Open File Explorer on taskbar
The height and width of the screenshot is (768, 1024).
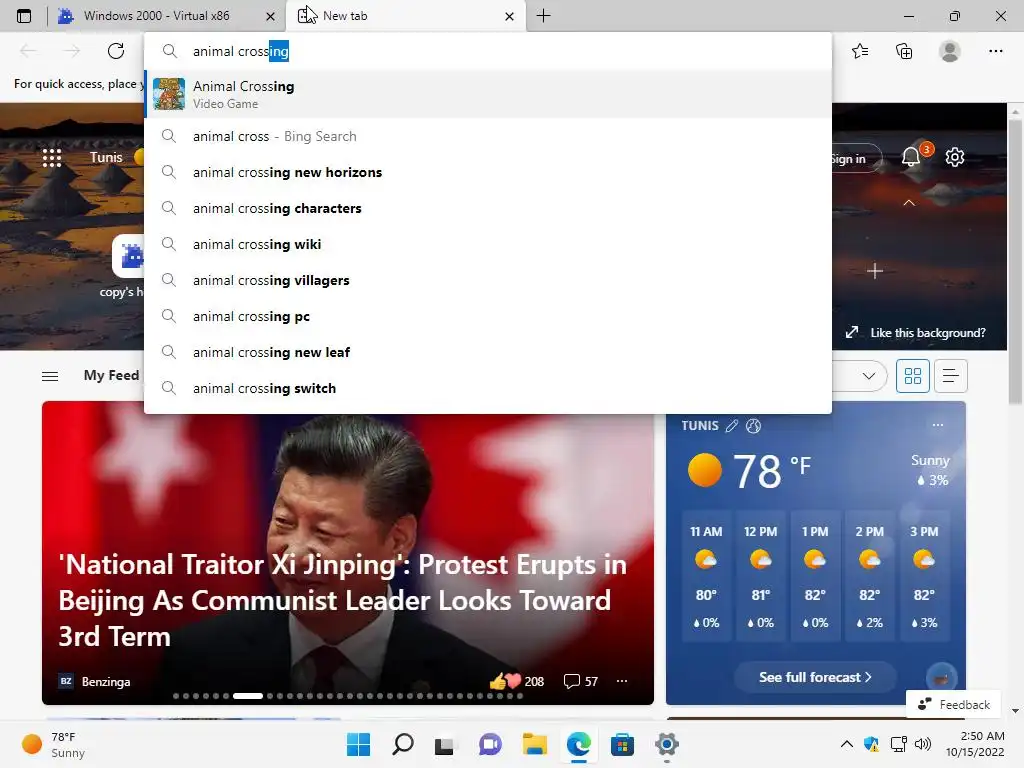[x=534, y=744]
